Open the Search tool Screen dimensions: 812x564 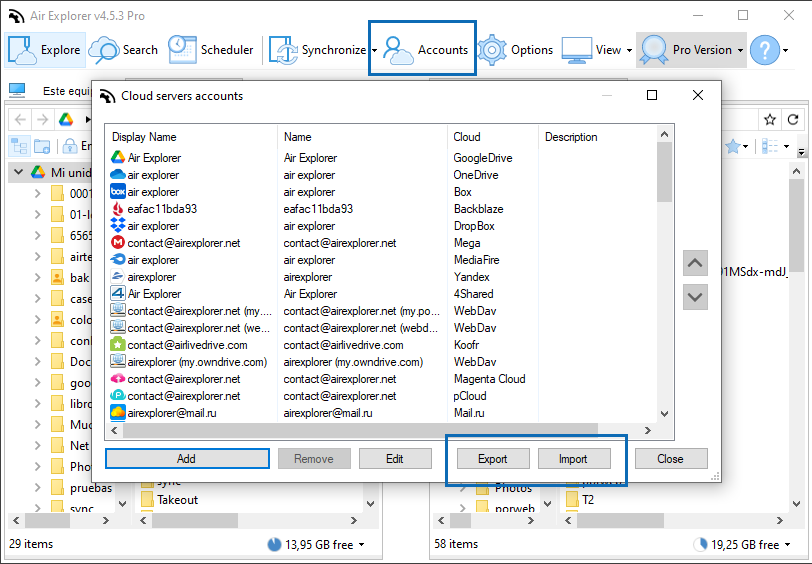pyautogui.click(x=123, y=50)
